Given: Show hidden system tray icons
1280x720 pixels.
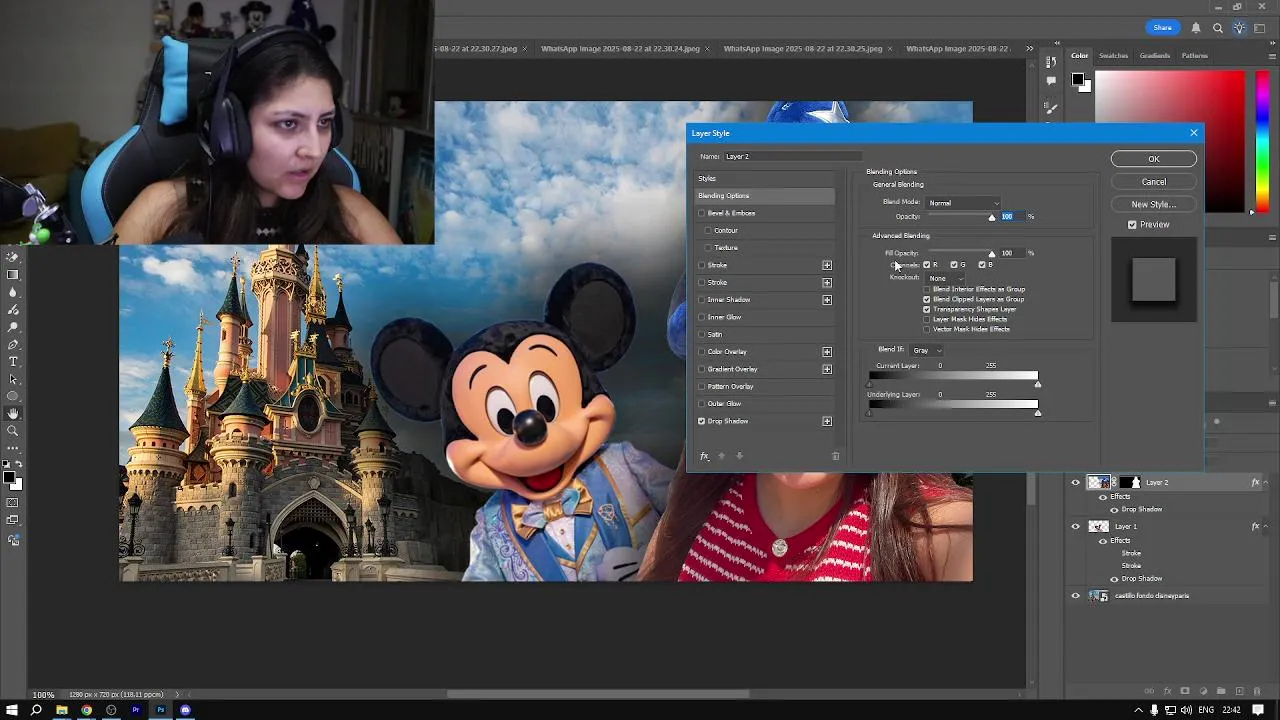Looking at the screenshot, I should (x=1139, y=710).
